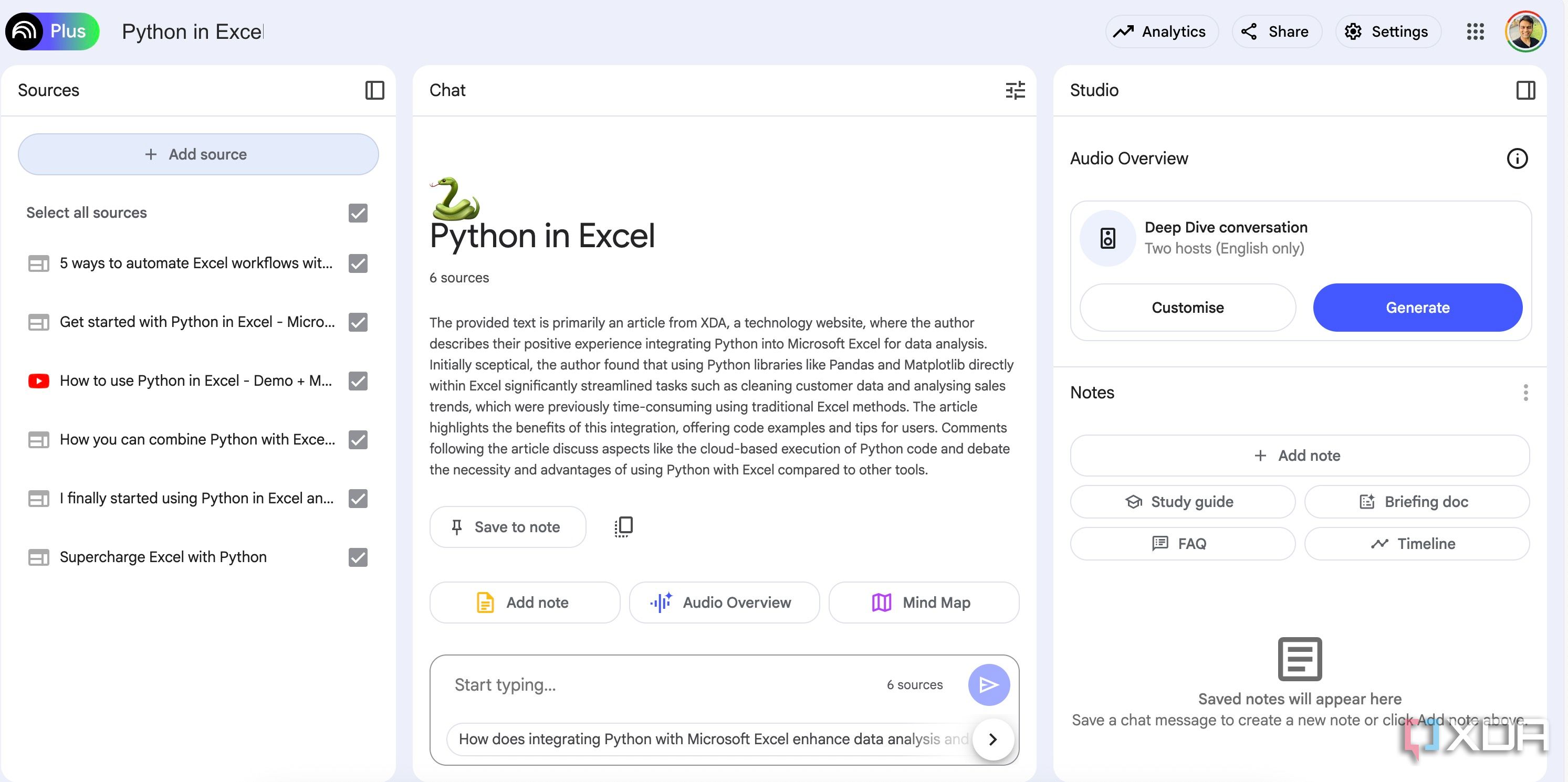Share the notebook
The height and width of the screenshot is (782, 1568).
coord(1276,31)
